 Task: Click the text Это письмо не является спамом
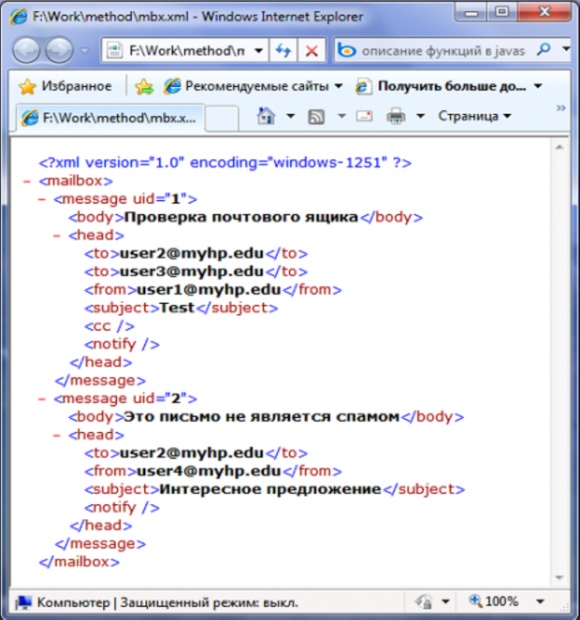[x=262, y=417]
